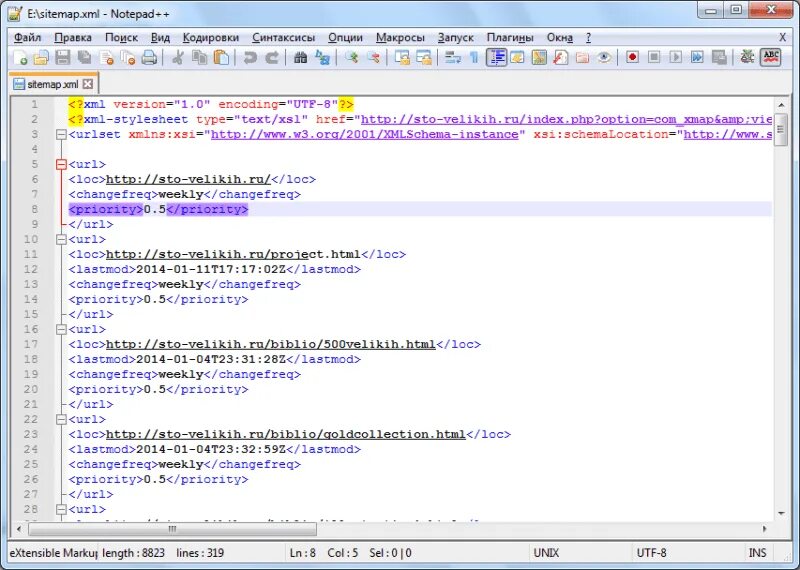This screenshot has width=800, height=570.
Task: Open Find with the binoculars icon
Action: [301, 57]
